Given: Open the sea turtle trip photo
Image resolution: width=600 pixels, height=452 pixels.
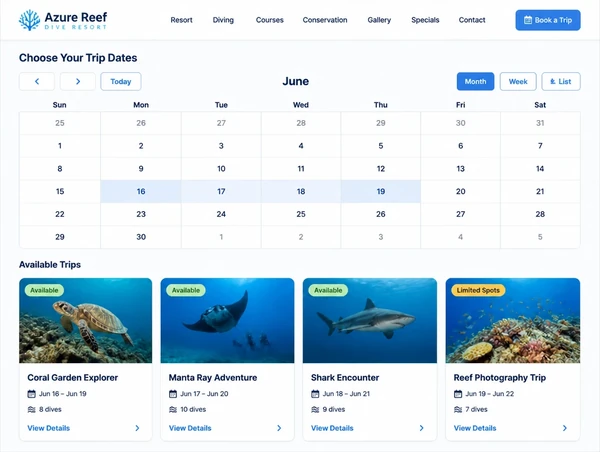Looking at the screenshot, I should 86,321.
